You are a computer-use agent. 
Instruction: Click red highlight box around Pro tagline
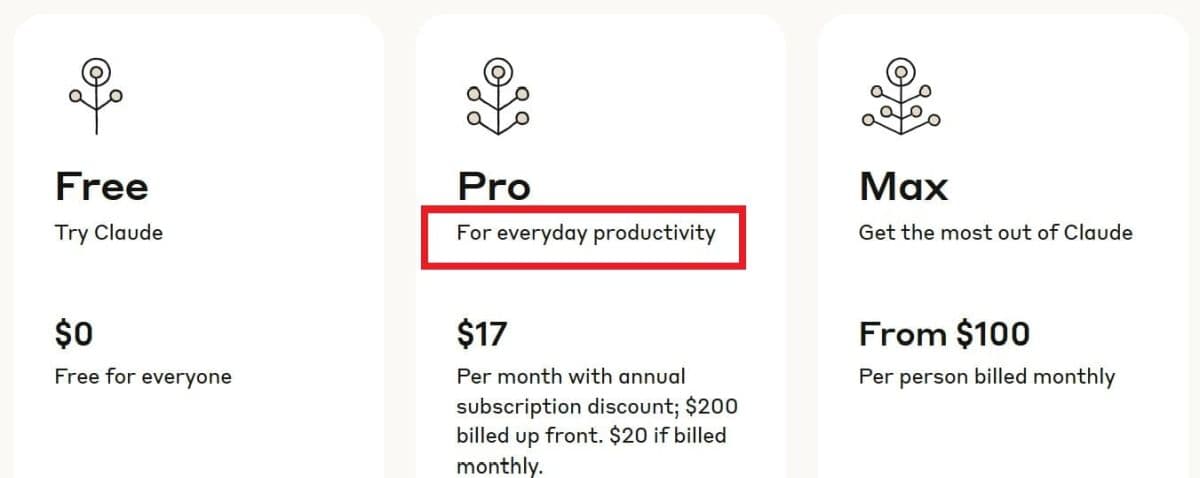(x=584, y=238)
